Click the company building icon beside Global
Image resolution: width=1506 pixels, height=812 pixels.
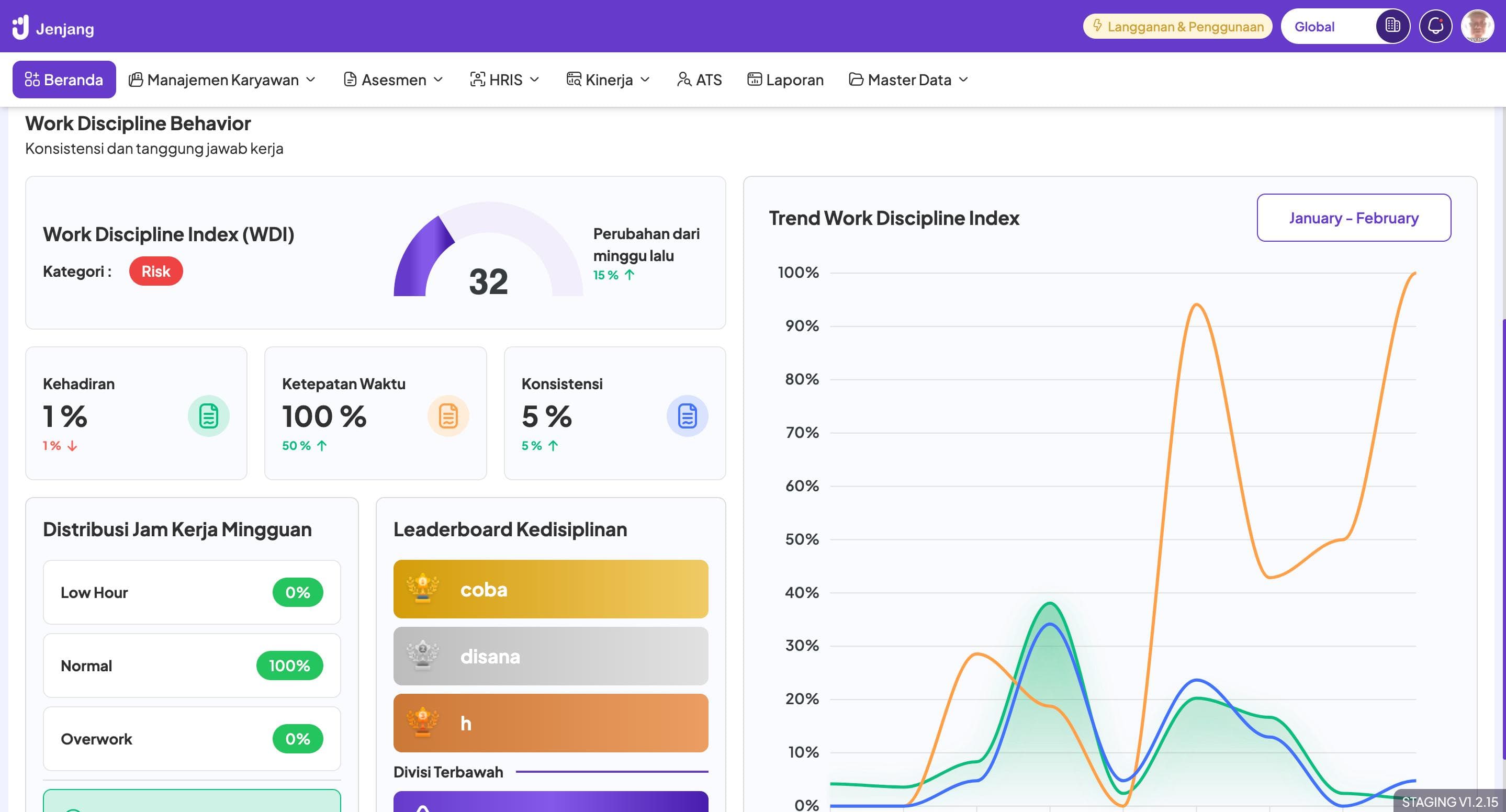1392,26
